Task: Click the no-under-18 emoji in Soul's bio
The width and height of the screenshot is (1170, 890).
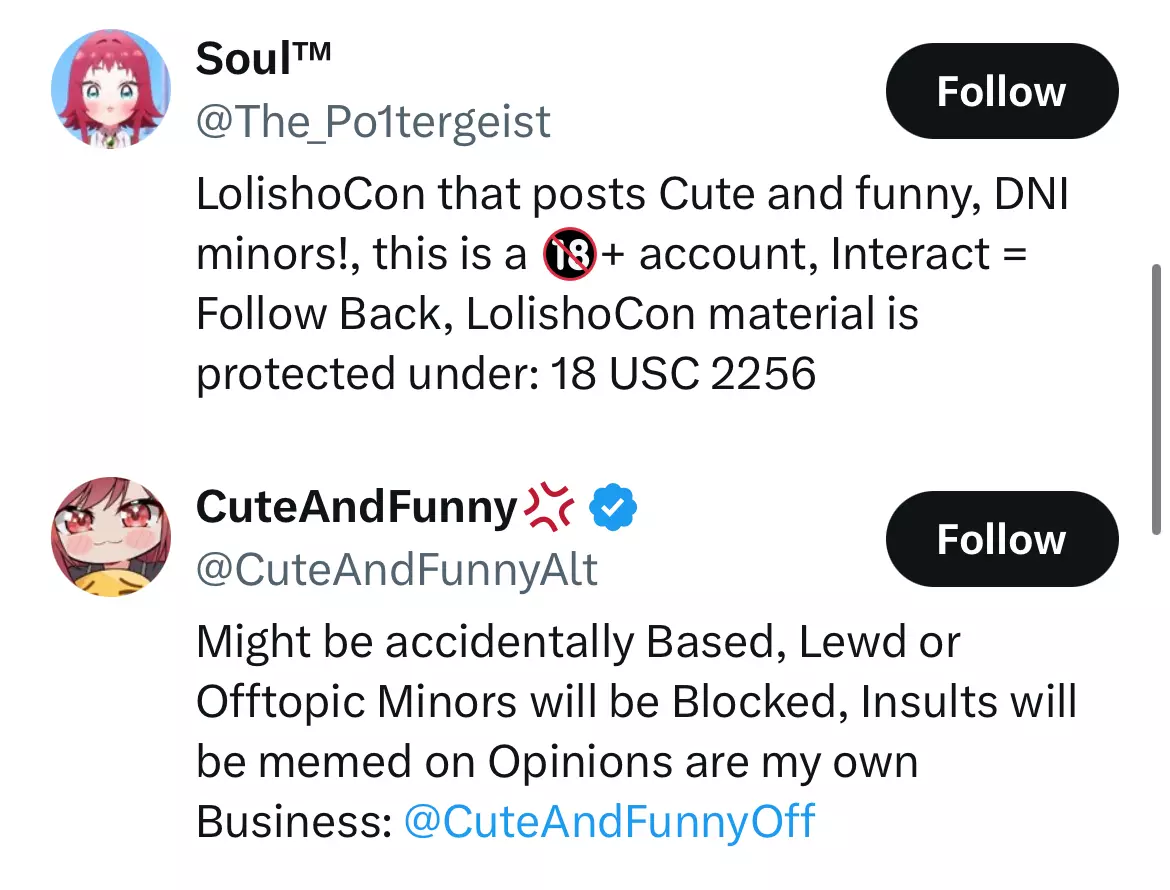Action: pos(569,254)
